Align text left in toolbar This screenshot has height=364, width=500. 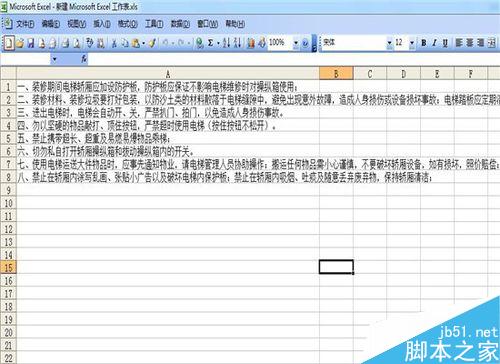pos(459,43)
